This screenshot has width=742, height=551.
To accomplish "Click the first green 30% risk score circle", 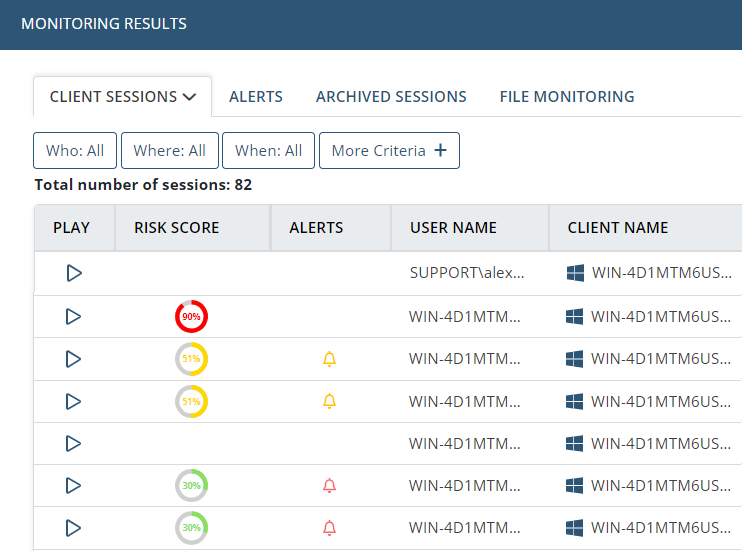I will pos(191,485).
